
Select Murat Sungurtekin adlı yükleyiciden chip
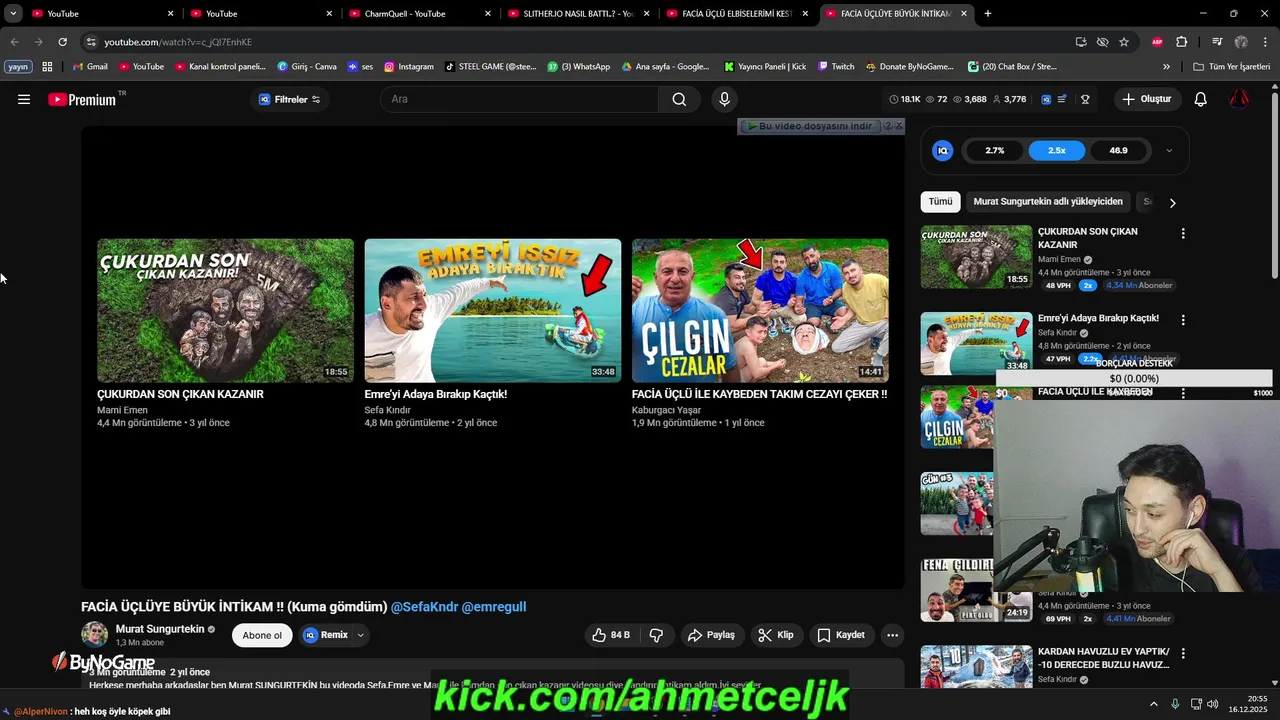[x=1048, y=201]
